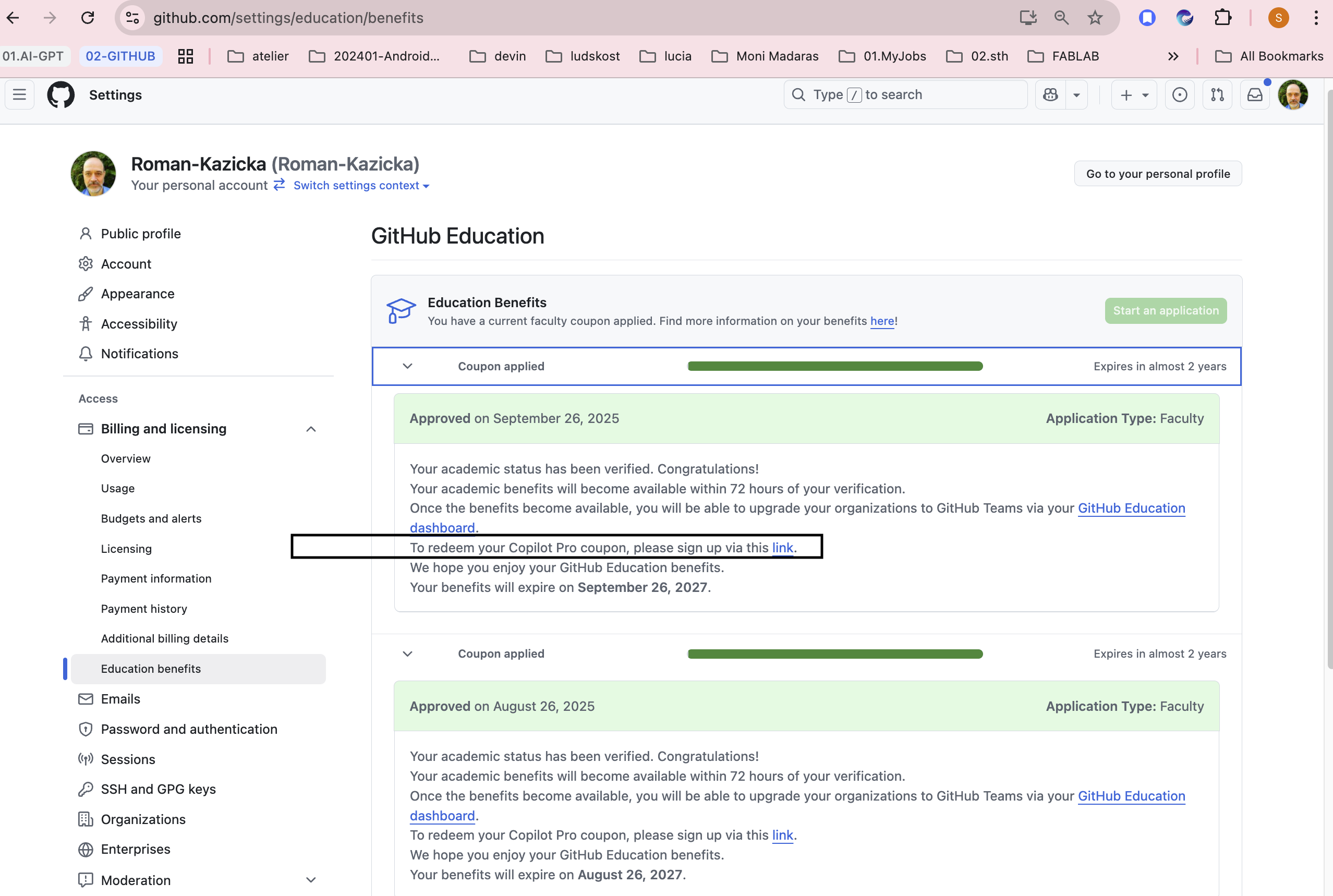Open the Pull requests icon in header
The height and width of the screenshot is (896, 1333).
click(x=1217, y=95)
